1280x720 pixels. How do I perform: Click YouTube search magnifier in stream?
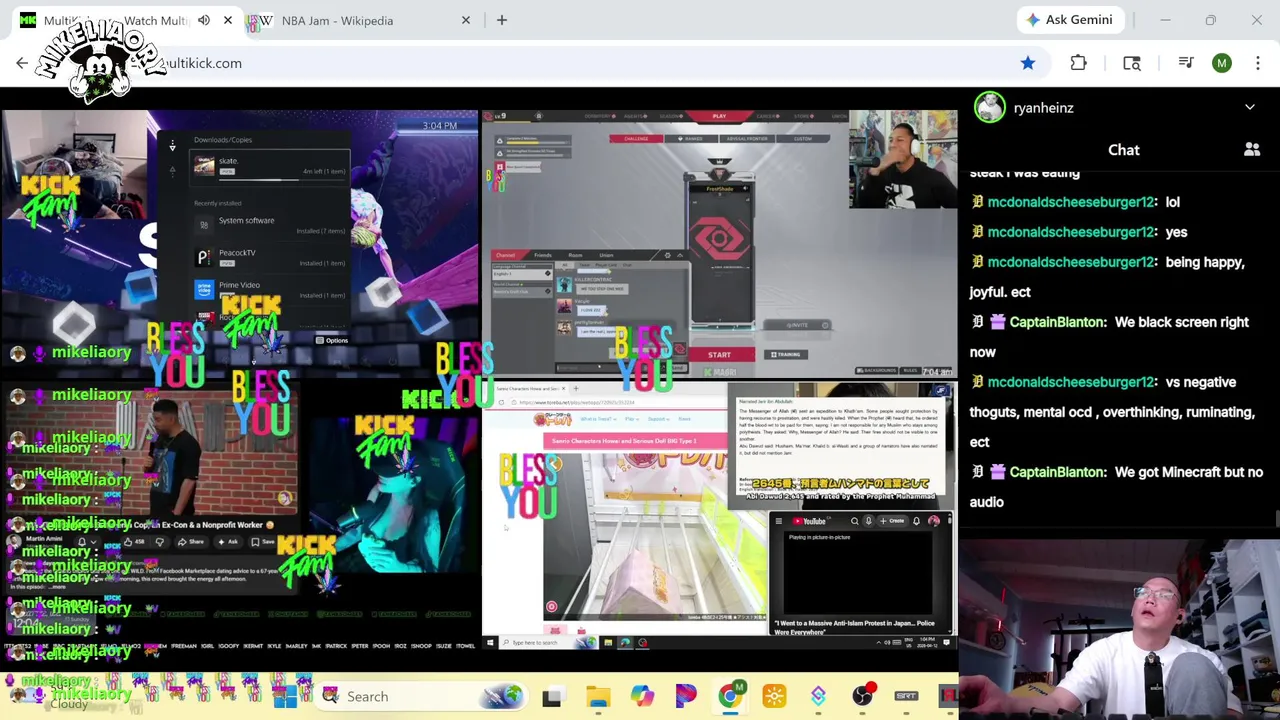pos(854,521)
